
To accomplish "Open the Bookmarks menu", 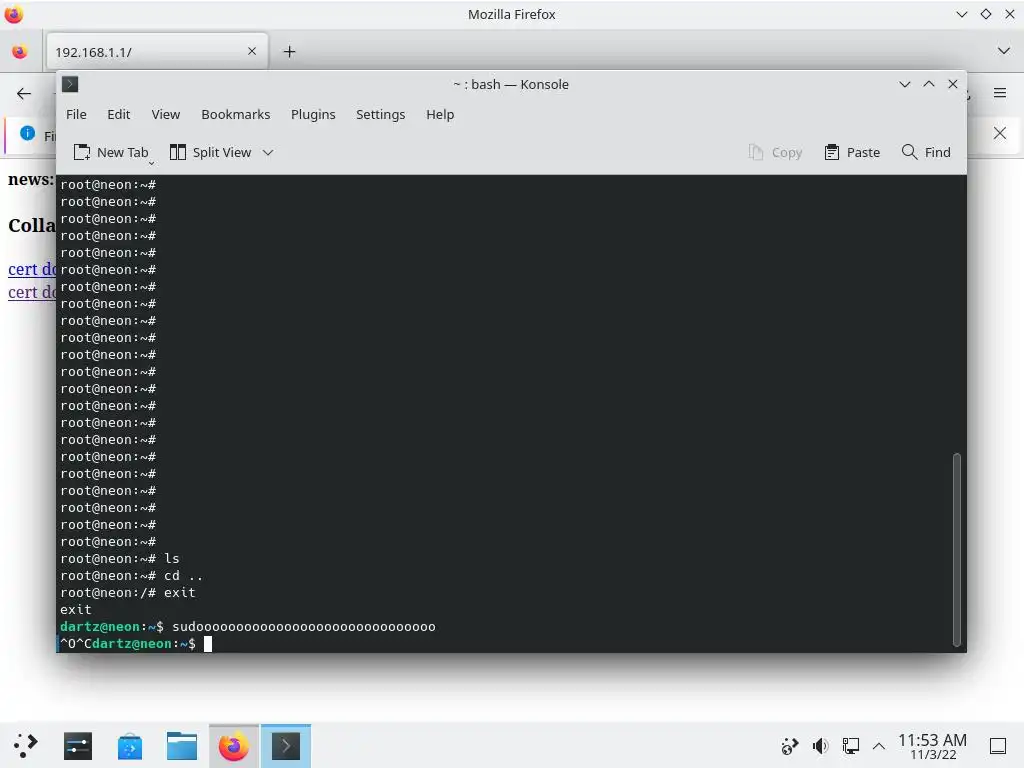I will click(x=235, y=114).
